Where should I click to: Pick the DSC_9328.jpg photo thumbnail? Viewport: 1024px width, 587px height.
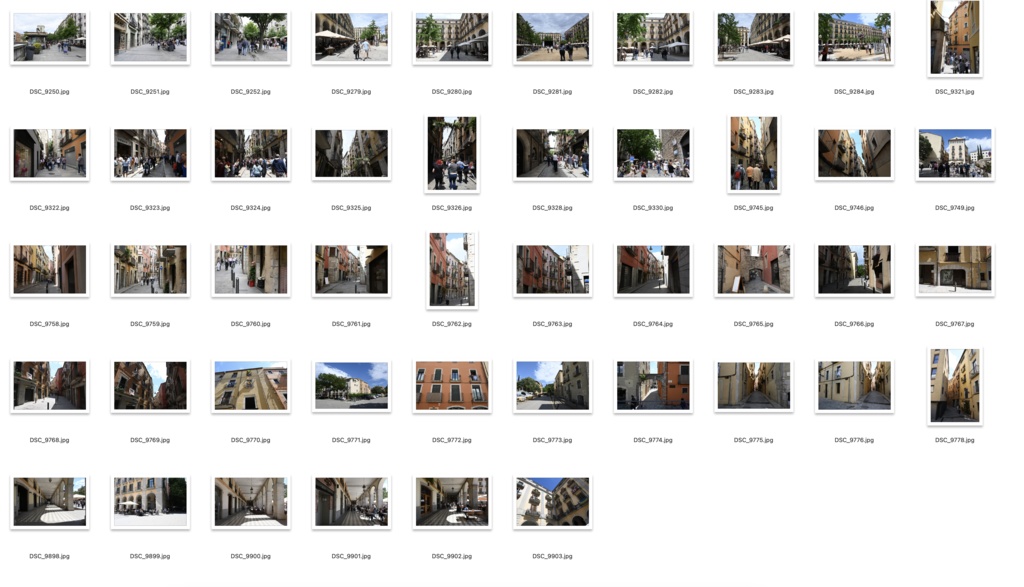(x=552, y=154)
